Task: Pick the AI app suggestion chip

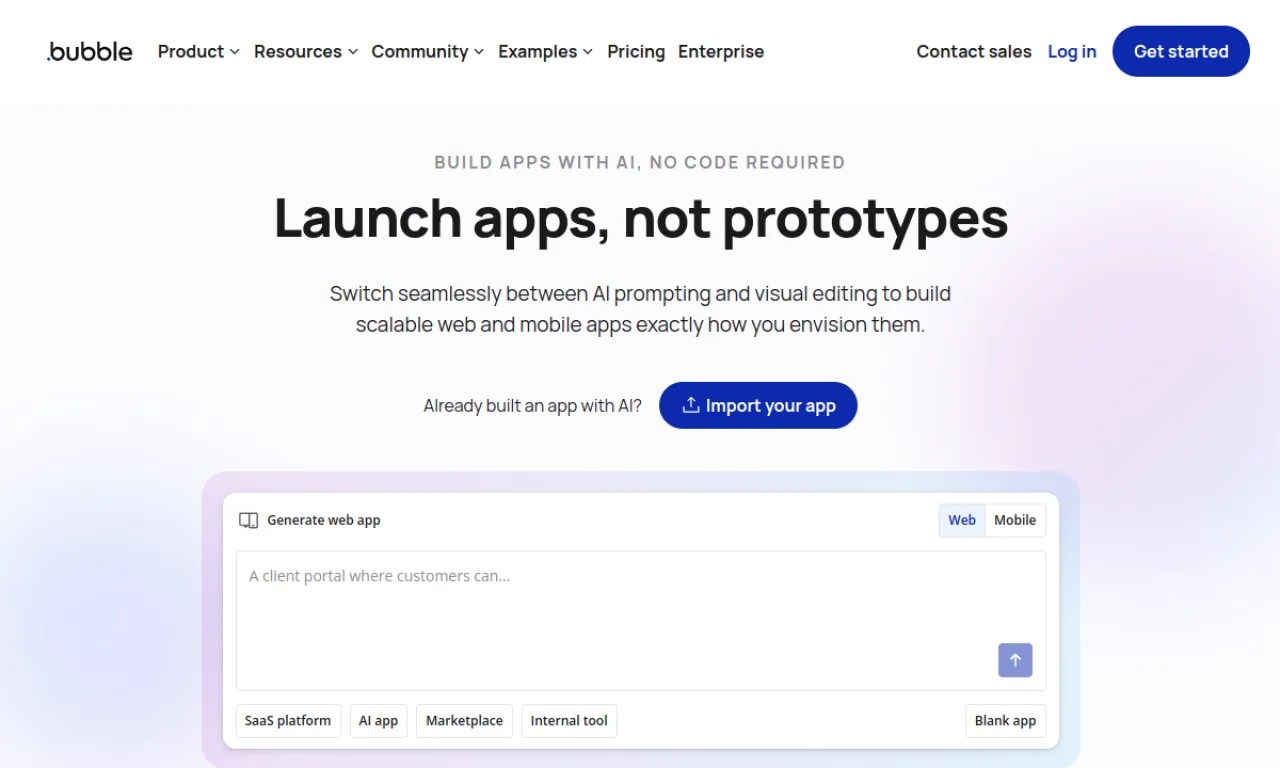Action: point(379,721)
